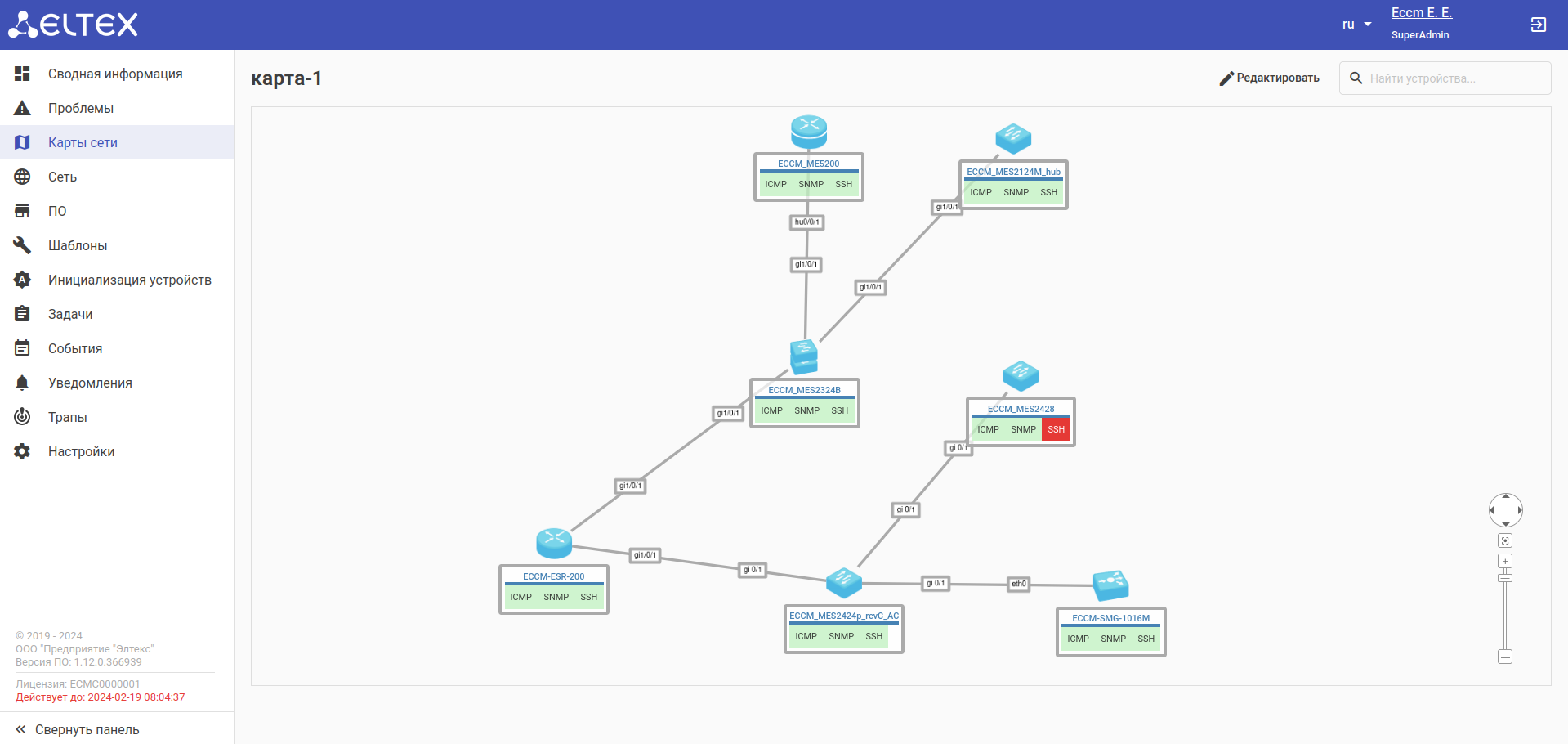
Task: Zoom in with the plus button
Action: point(1505,561)
